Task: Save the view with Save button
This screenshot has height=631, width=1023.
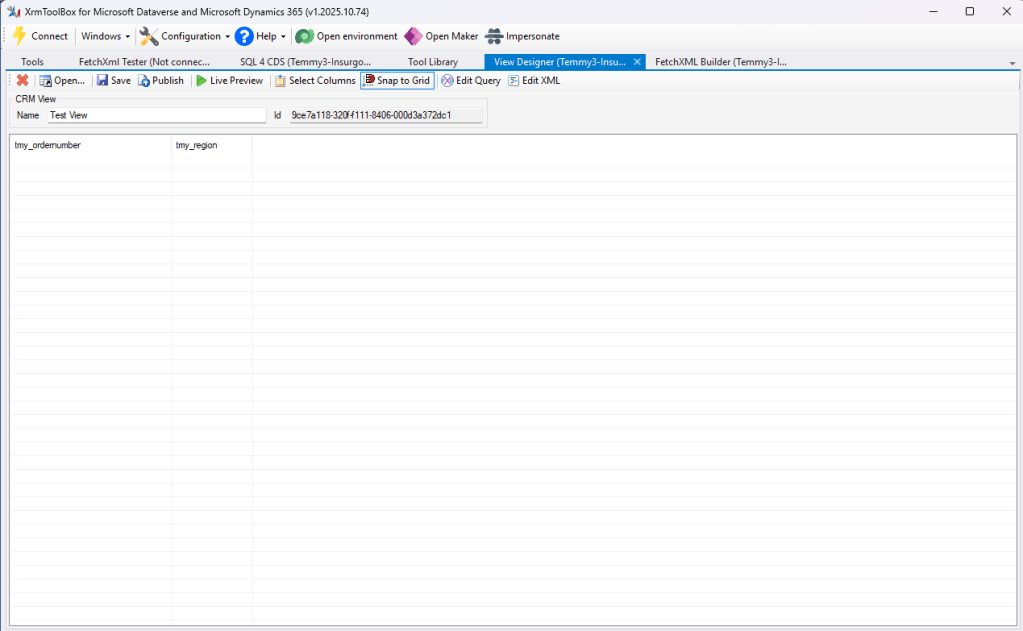Action: click(x=114, y=80)
